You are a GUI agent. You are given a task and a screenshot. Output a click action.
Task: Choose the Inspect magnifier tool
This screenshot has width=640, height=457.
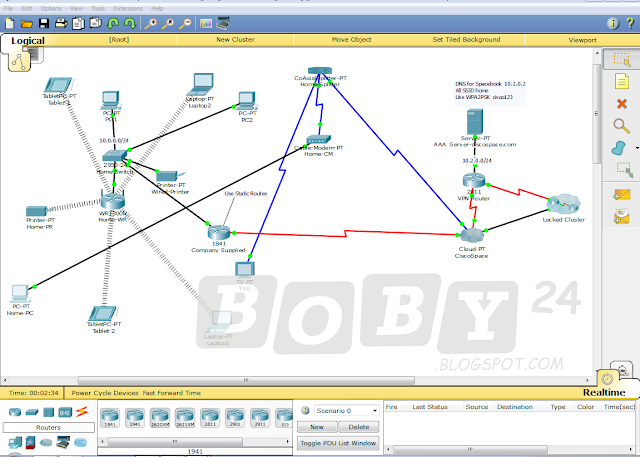[x=621, y=126]
